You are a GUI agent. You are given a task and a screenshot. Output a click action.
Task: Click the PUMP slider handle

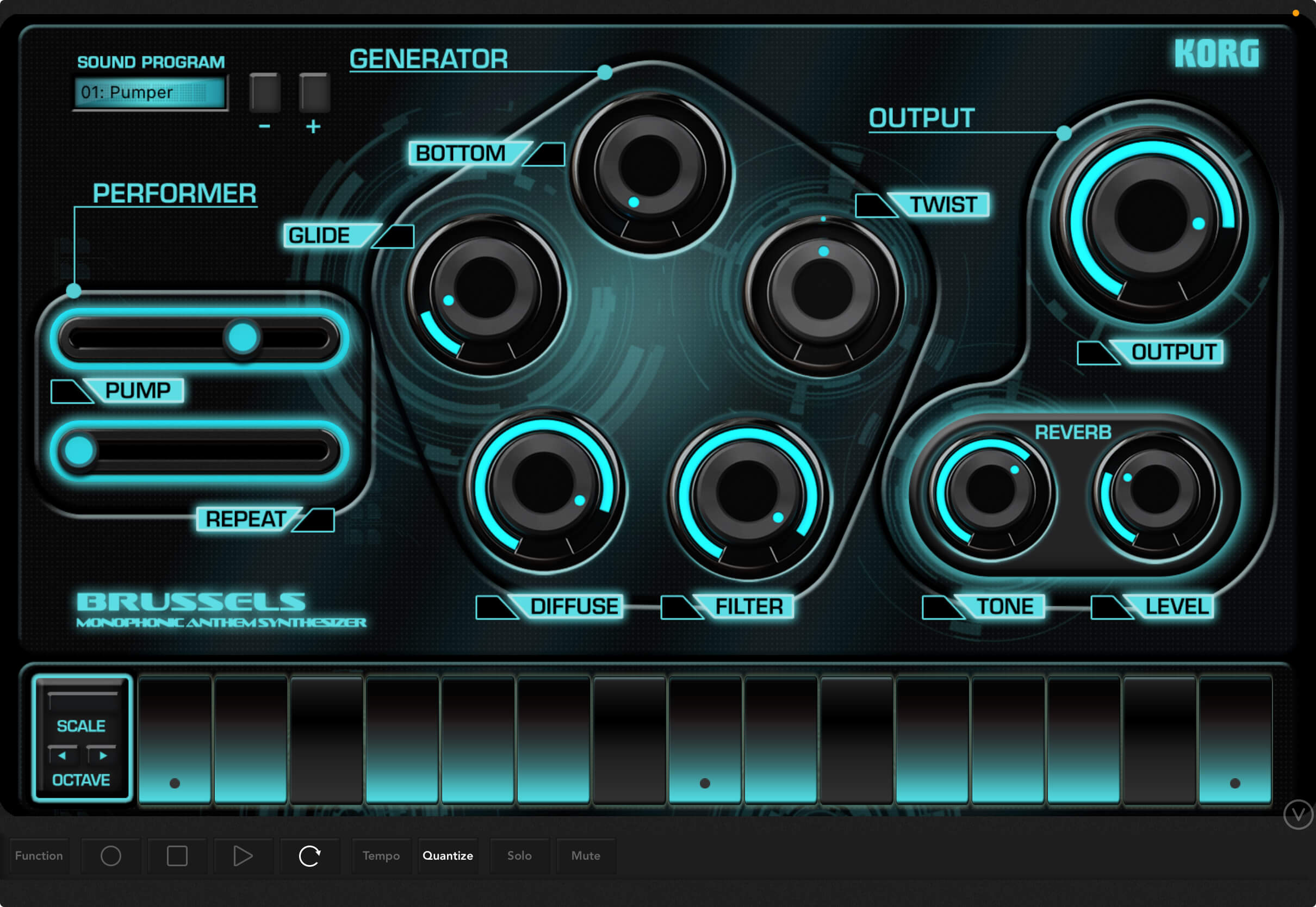pyautogui.click(x=243, y=338)
